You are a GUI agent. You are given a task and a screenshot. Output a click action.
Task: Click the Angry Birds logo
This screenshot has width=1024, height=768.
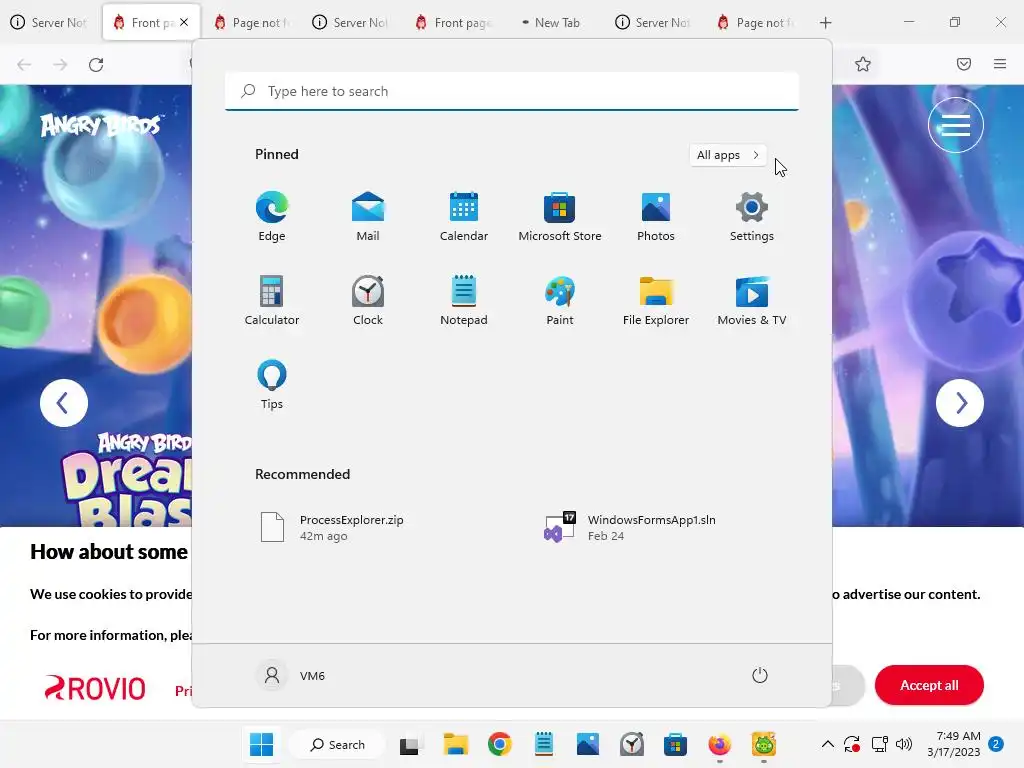101,125
